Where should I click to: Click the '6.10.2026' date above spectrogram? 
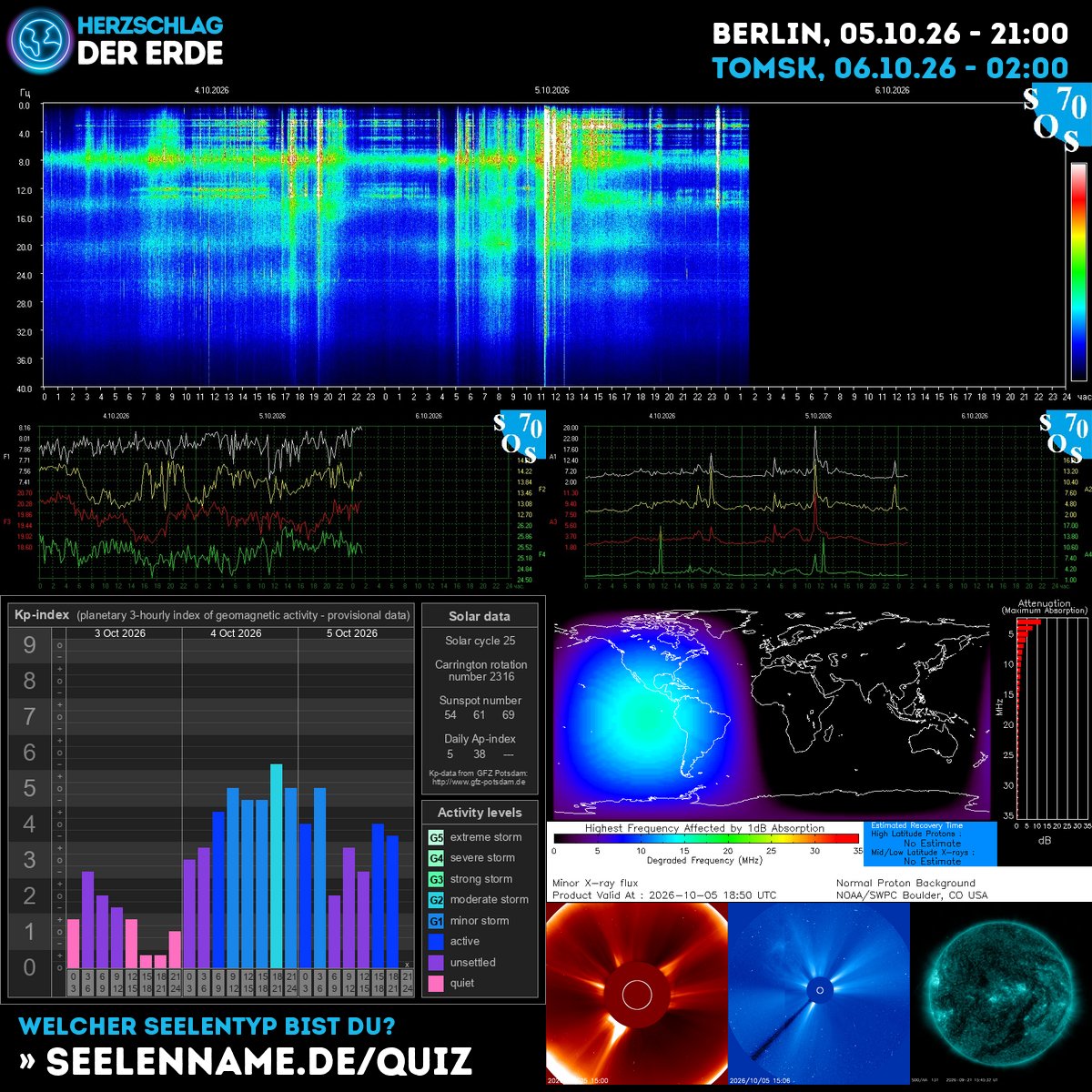pos(893,90)
